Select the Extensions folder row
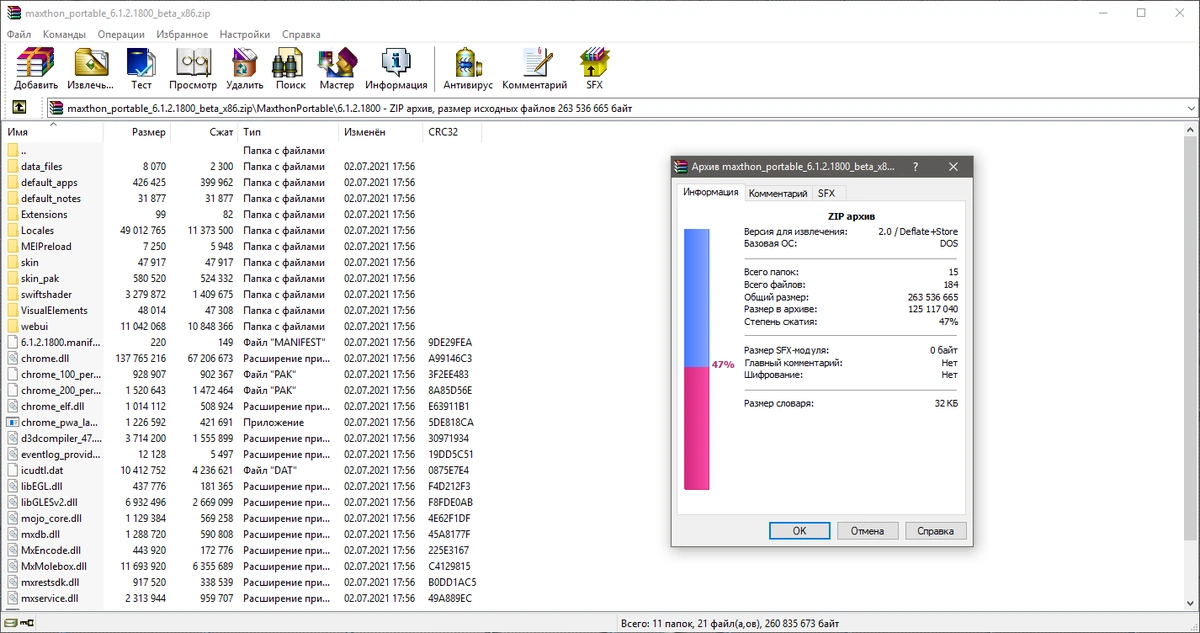Viewport: 1200px width, 633px height. (241, 214)
